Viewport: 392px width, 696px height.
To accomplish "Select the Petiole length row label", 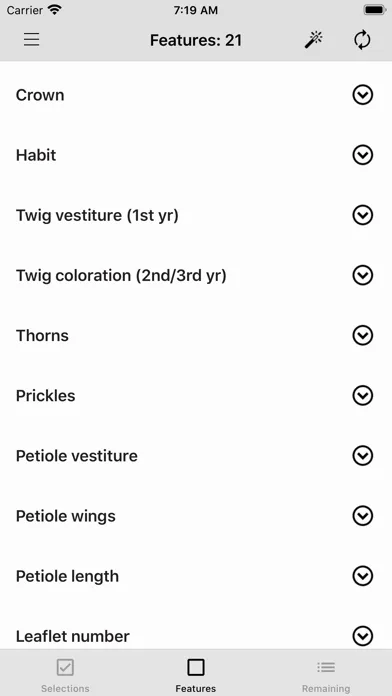I will [x=67, y=576].
